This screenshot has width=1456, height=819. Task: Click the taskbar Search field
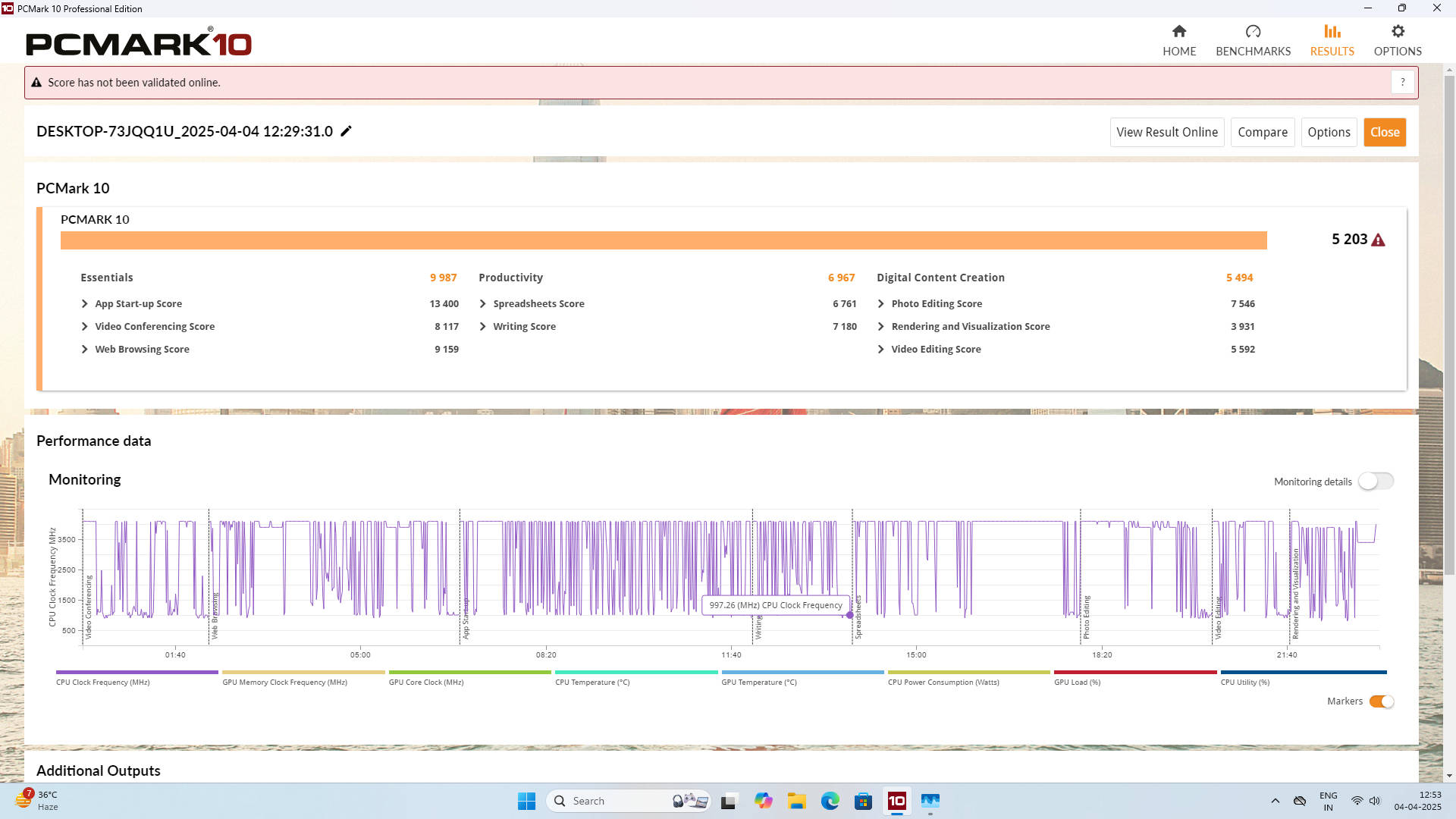(x=628, y=801)
